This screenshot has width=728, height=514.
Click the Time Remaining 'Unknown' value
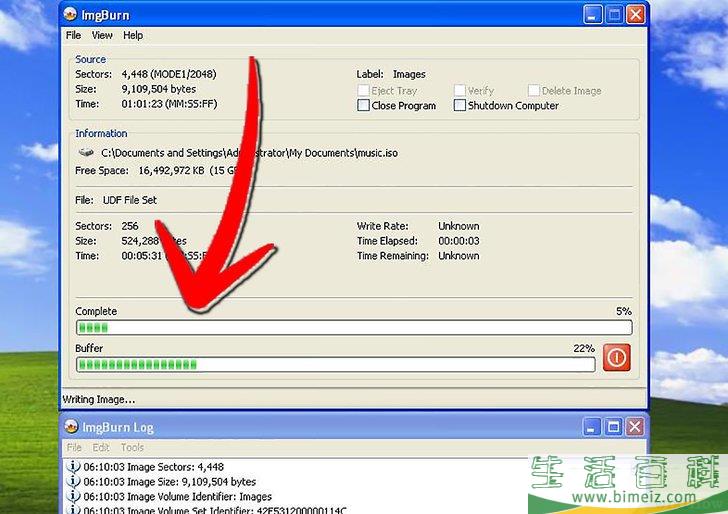(x=459, y=255)
